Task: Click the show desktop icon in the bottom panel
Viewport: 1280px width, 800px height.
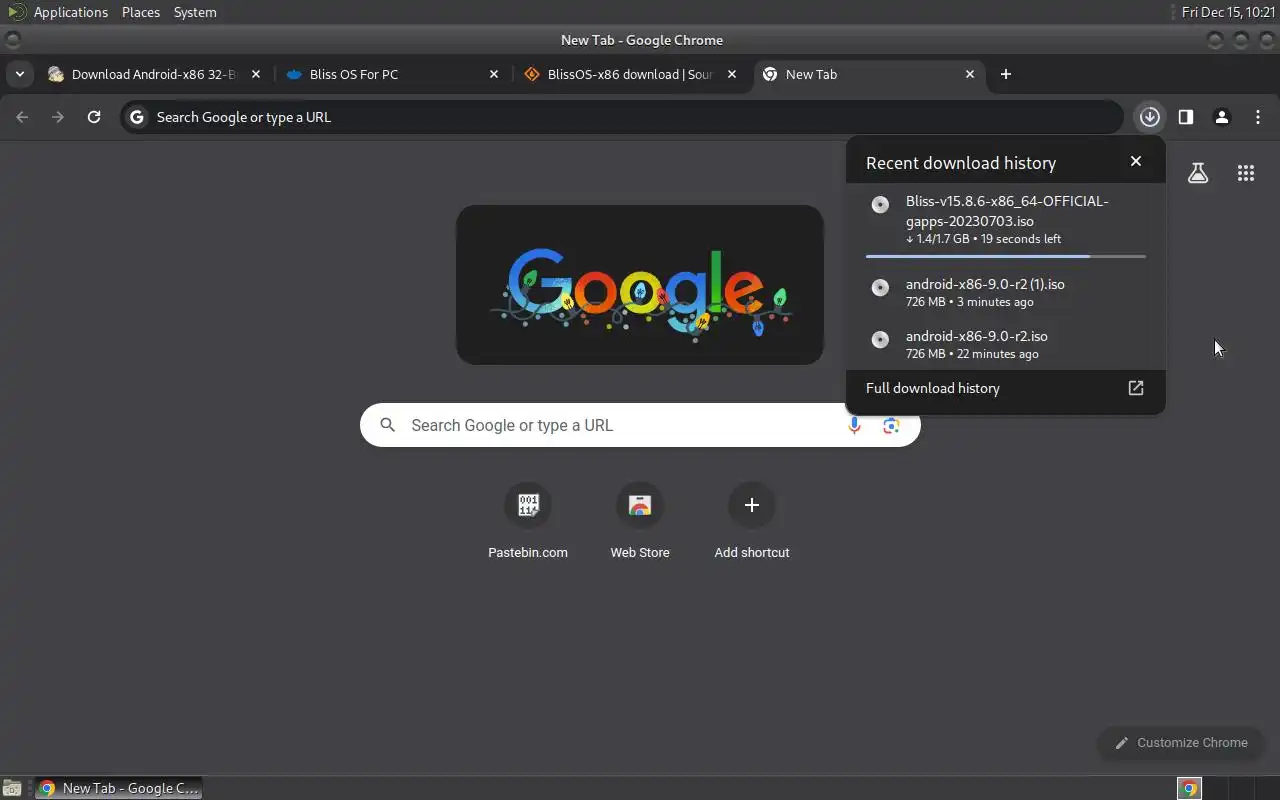Action: [x=12, y=788]
